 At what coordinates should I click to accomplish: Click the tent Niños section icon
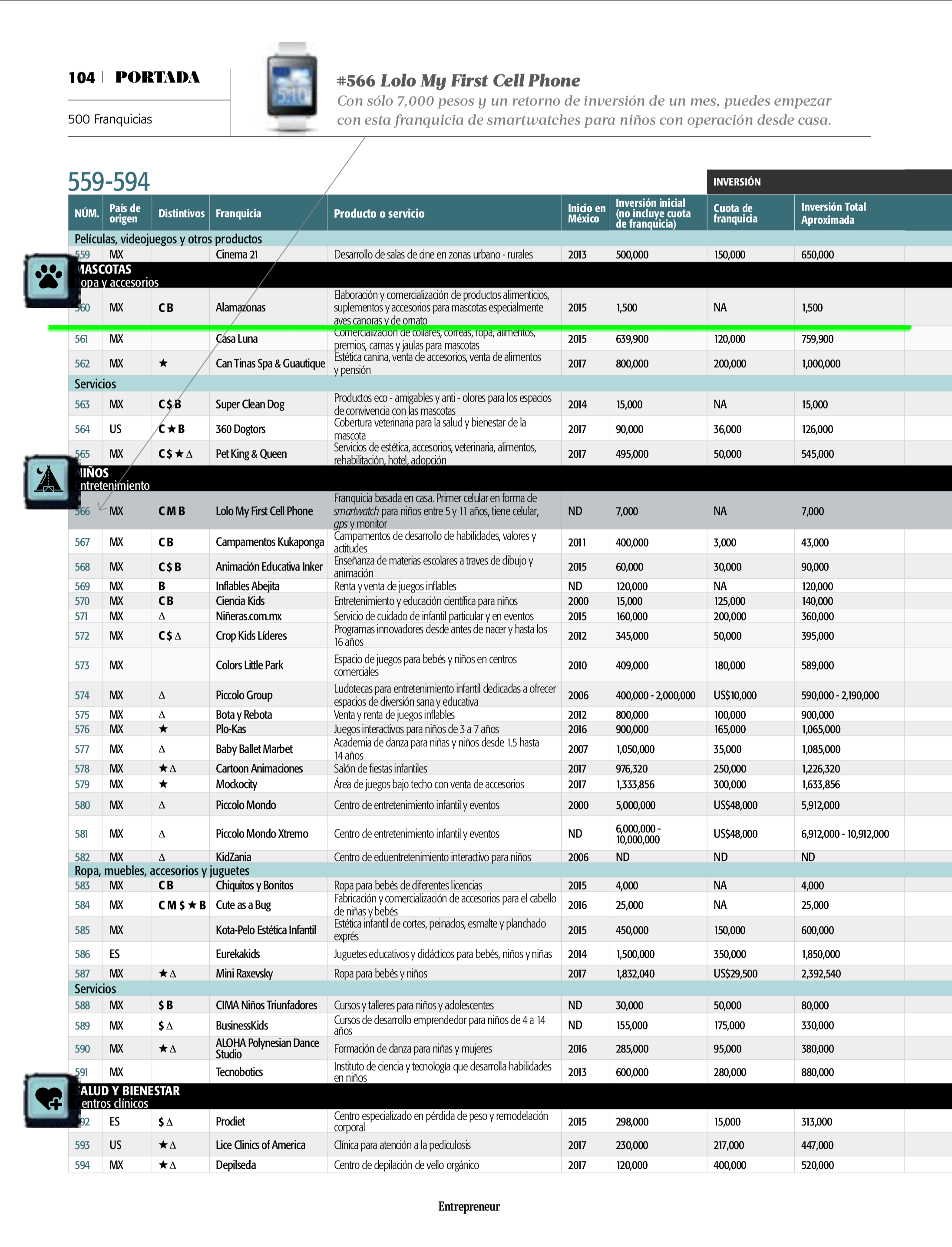coord(50,482)
